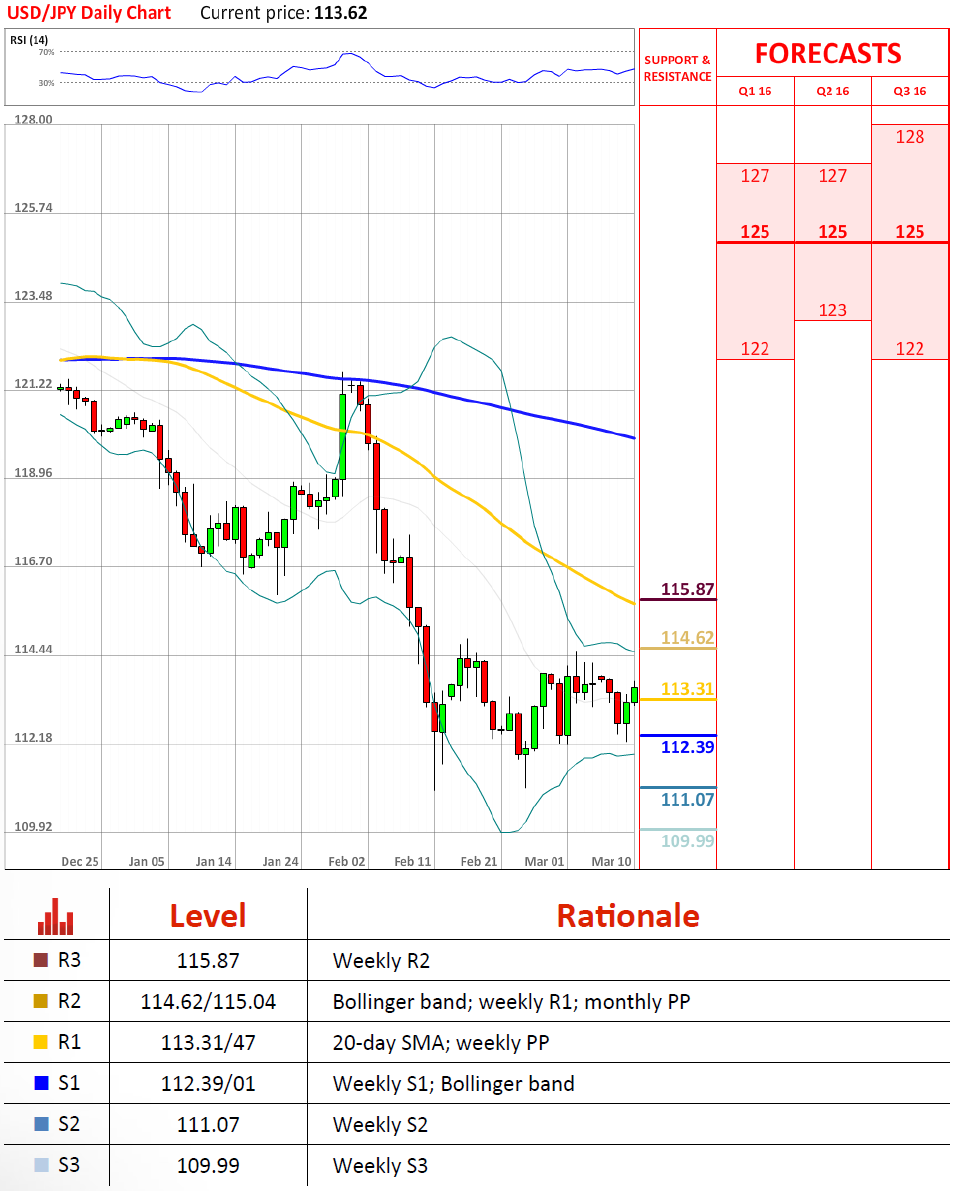This screenshot has width=953, height=1191.
Task: Click the bold 125 value under Q2 16
Action: coord(833,232)
